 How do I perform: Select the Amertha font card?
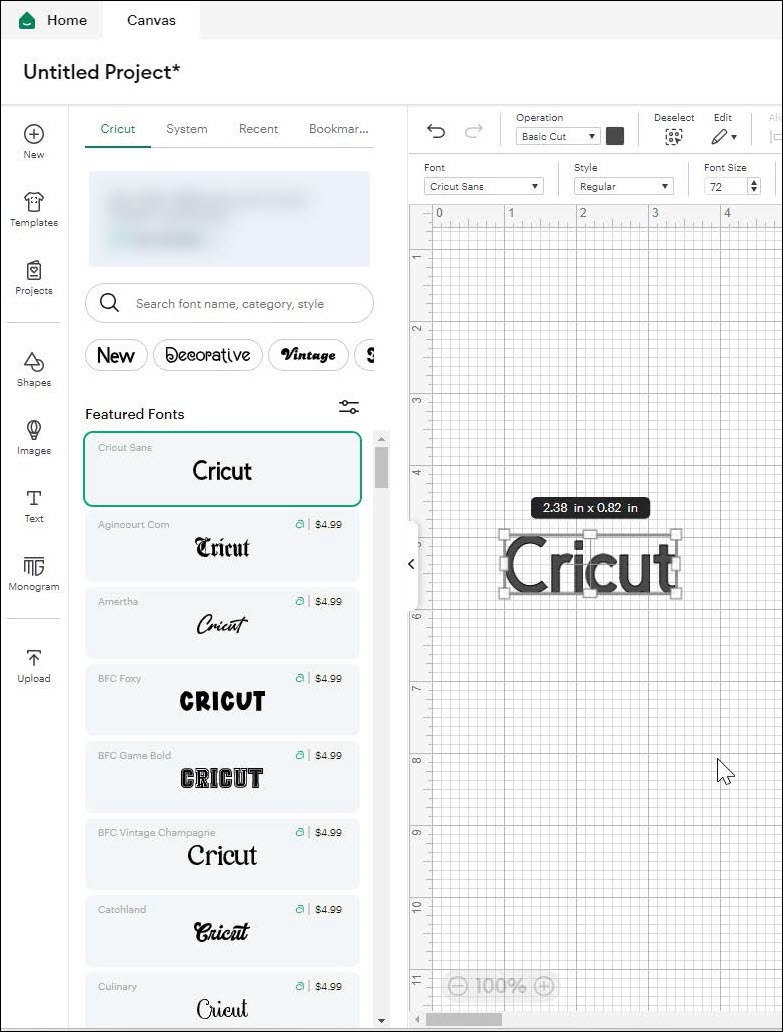click(x=222, y=623)
